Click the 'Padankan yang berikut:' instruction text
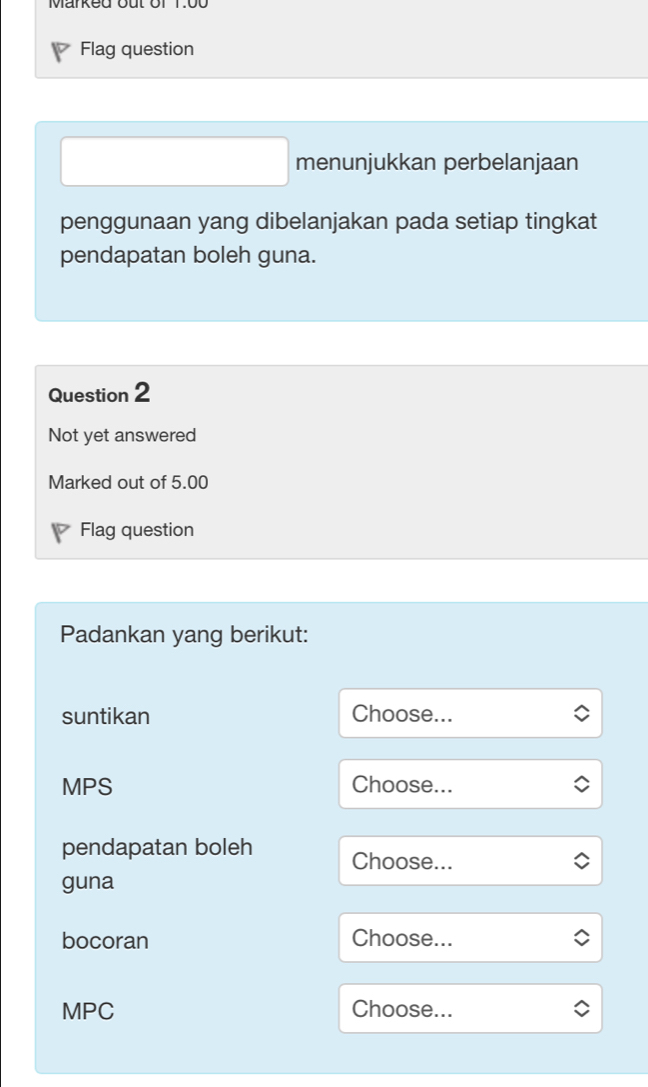648x1087 pixels. click(x=184, y=634)
